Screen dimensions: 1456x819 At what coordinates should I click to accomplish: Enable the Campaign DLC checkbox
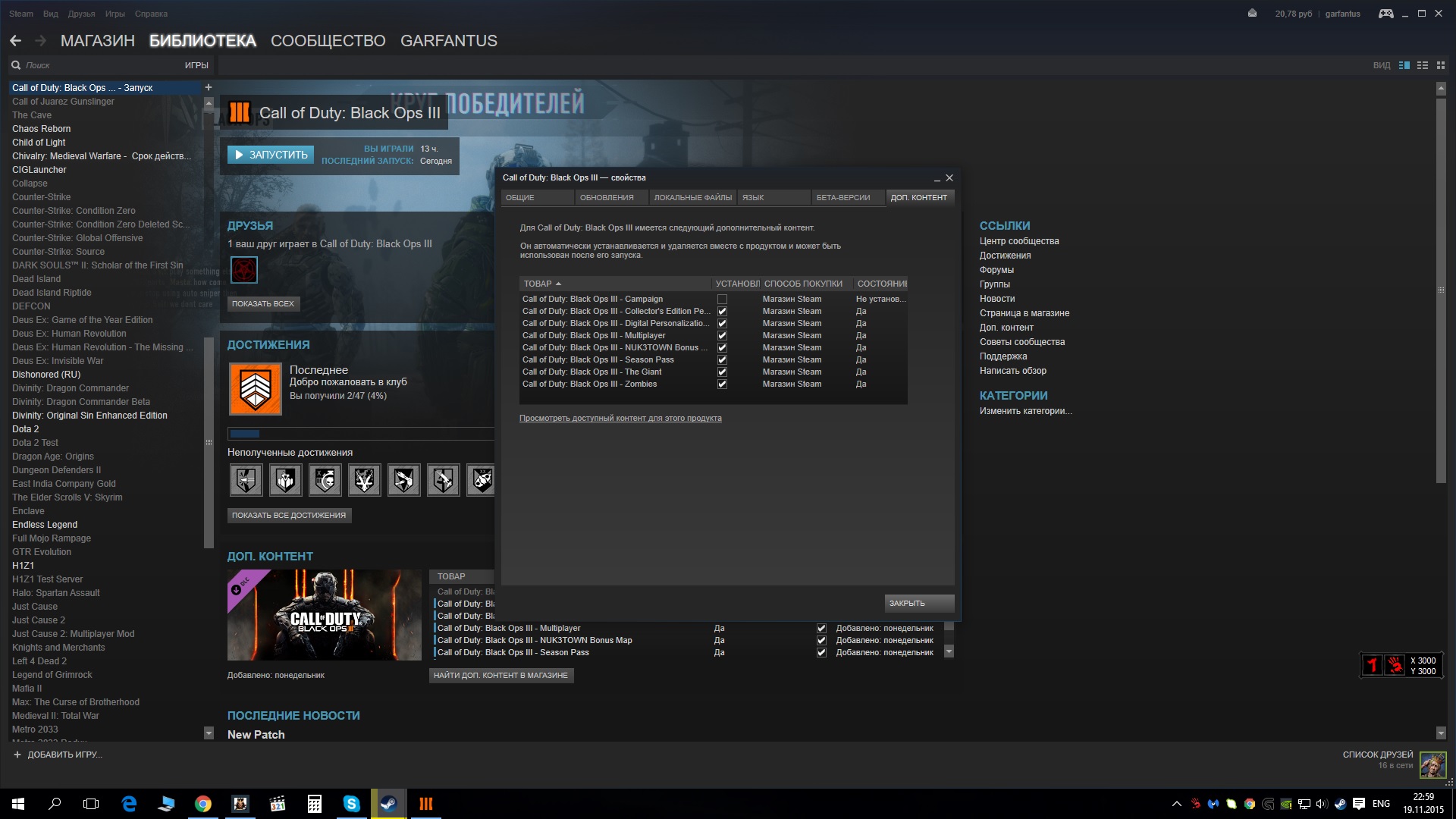pos(722,300)
